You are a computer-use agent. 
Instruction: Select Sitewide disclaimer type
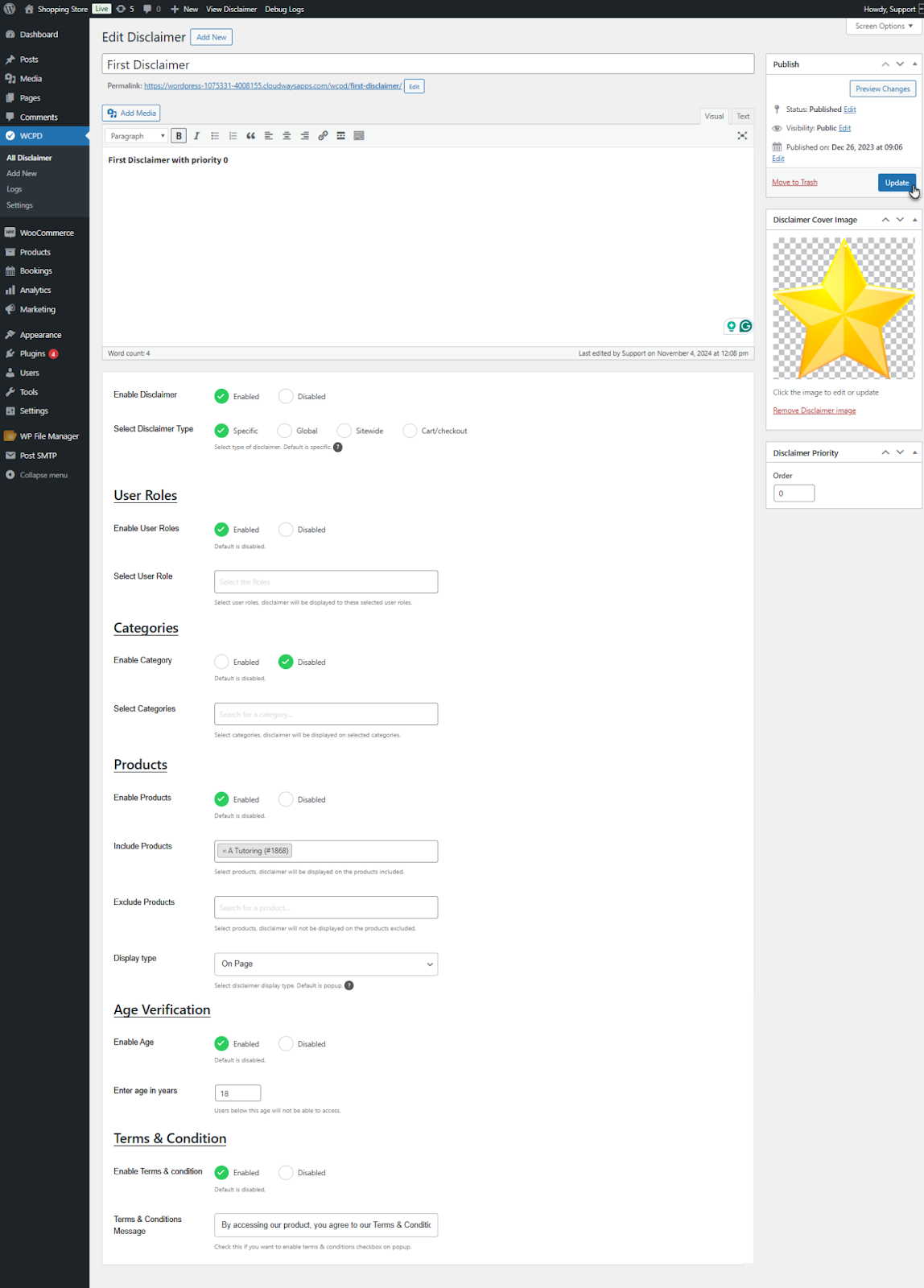(344, 431)
